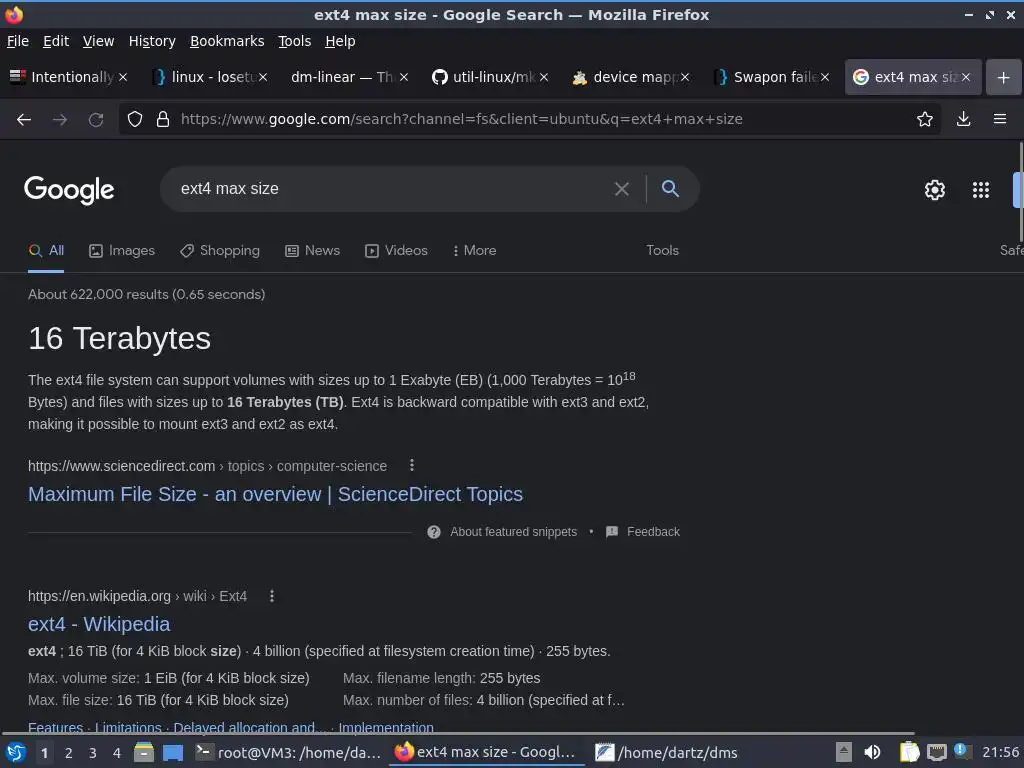Open 'Maximum File Size' ScienceDirect link
This screenshot has height=768, width=1024.
pos(276,494)
